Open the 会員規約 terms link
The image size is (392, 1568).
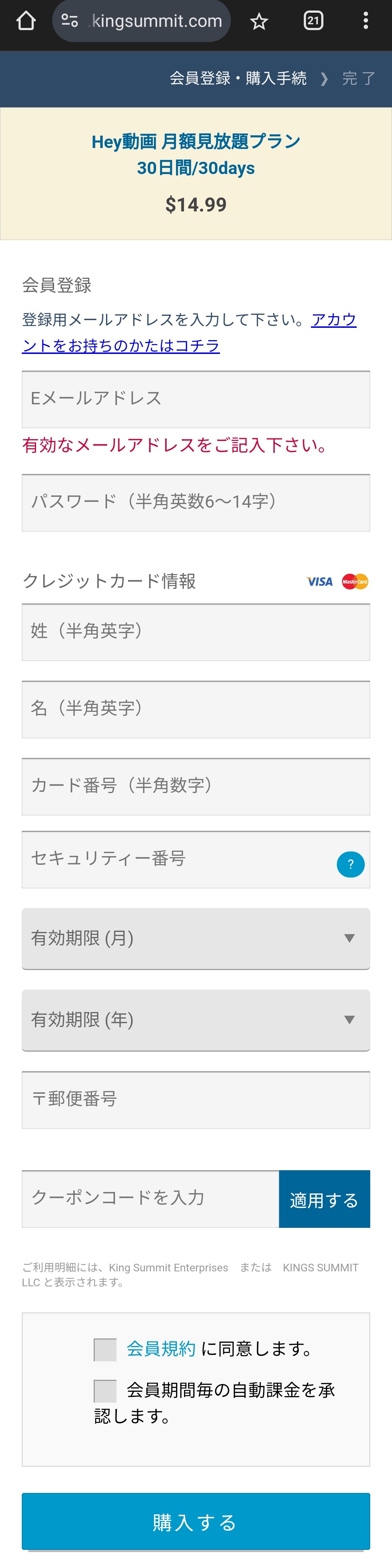[x=161, y=1349]
